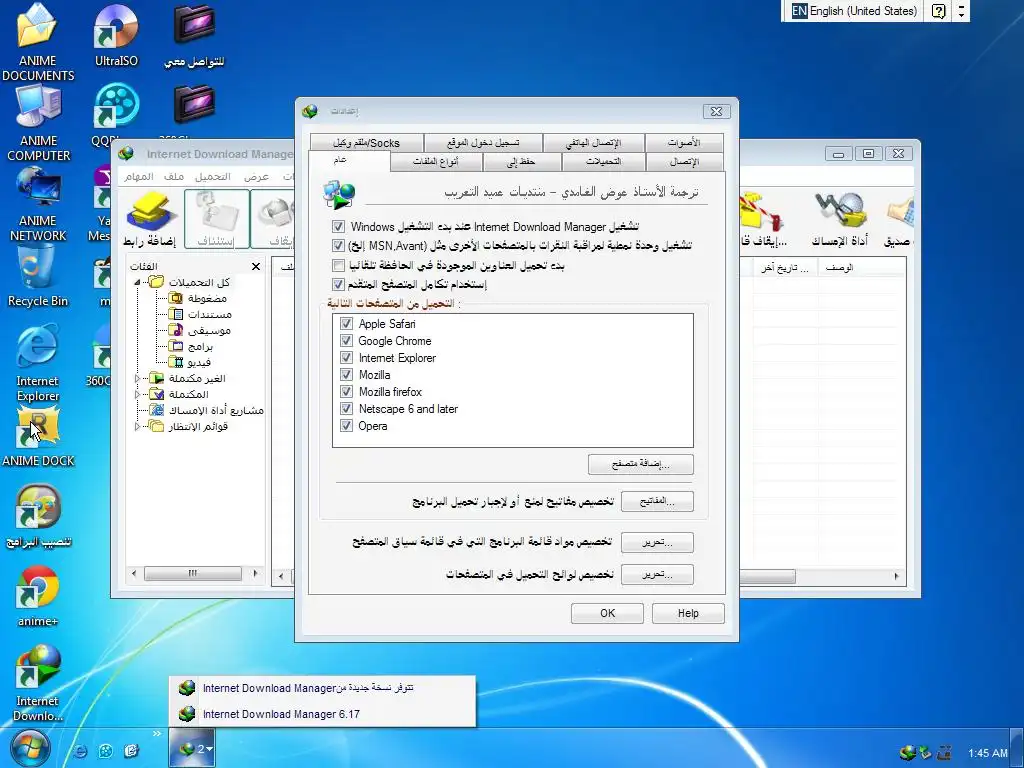Select Internet Download Manager 6.17 taskbar entry
The image size is (1024, 768).
(322, 714)
